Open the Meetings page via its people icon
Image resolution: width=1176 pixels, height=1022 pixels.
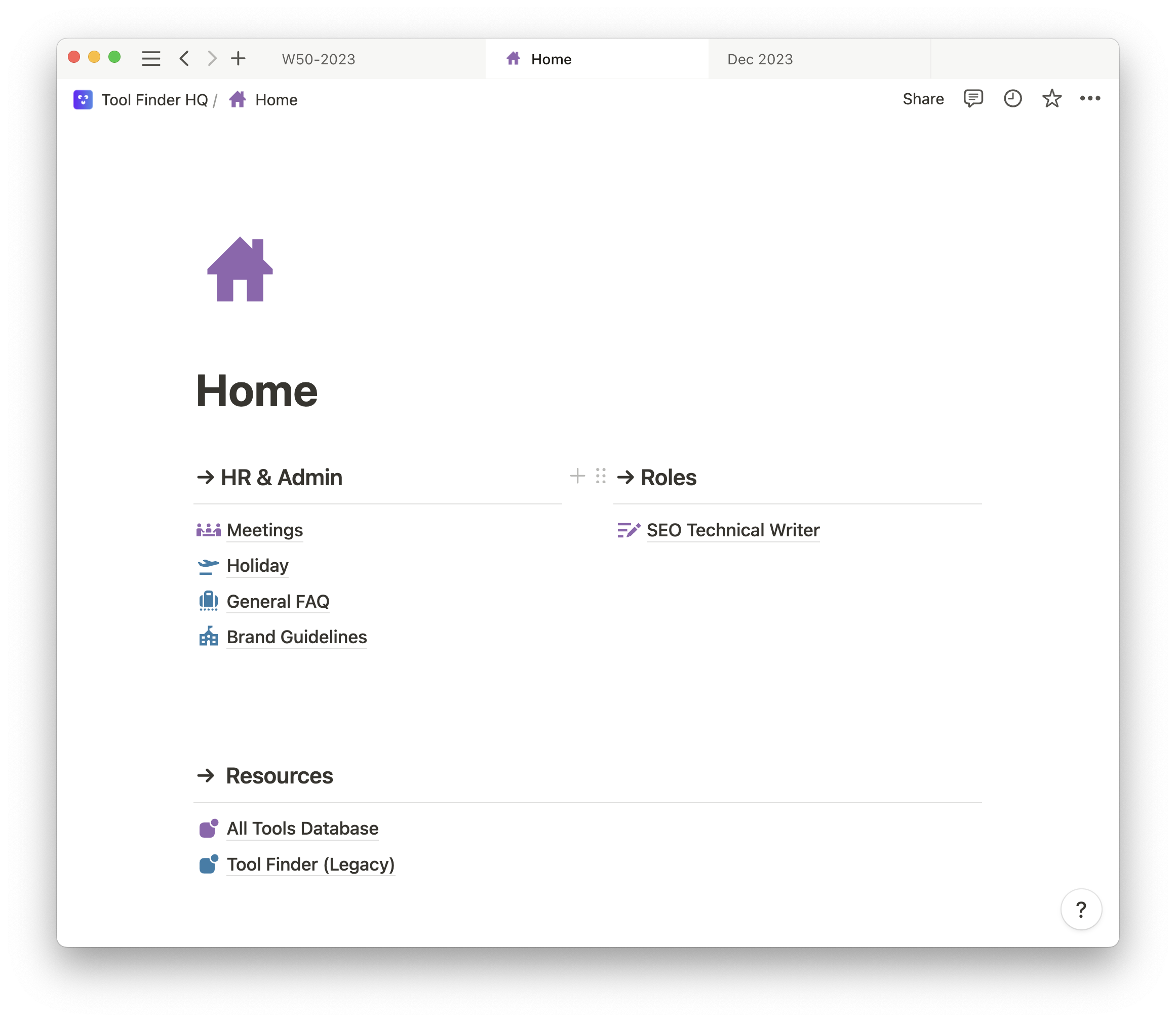(208, 530)
